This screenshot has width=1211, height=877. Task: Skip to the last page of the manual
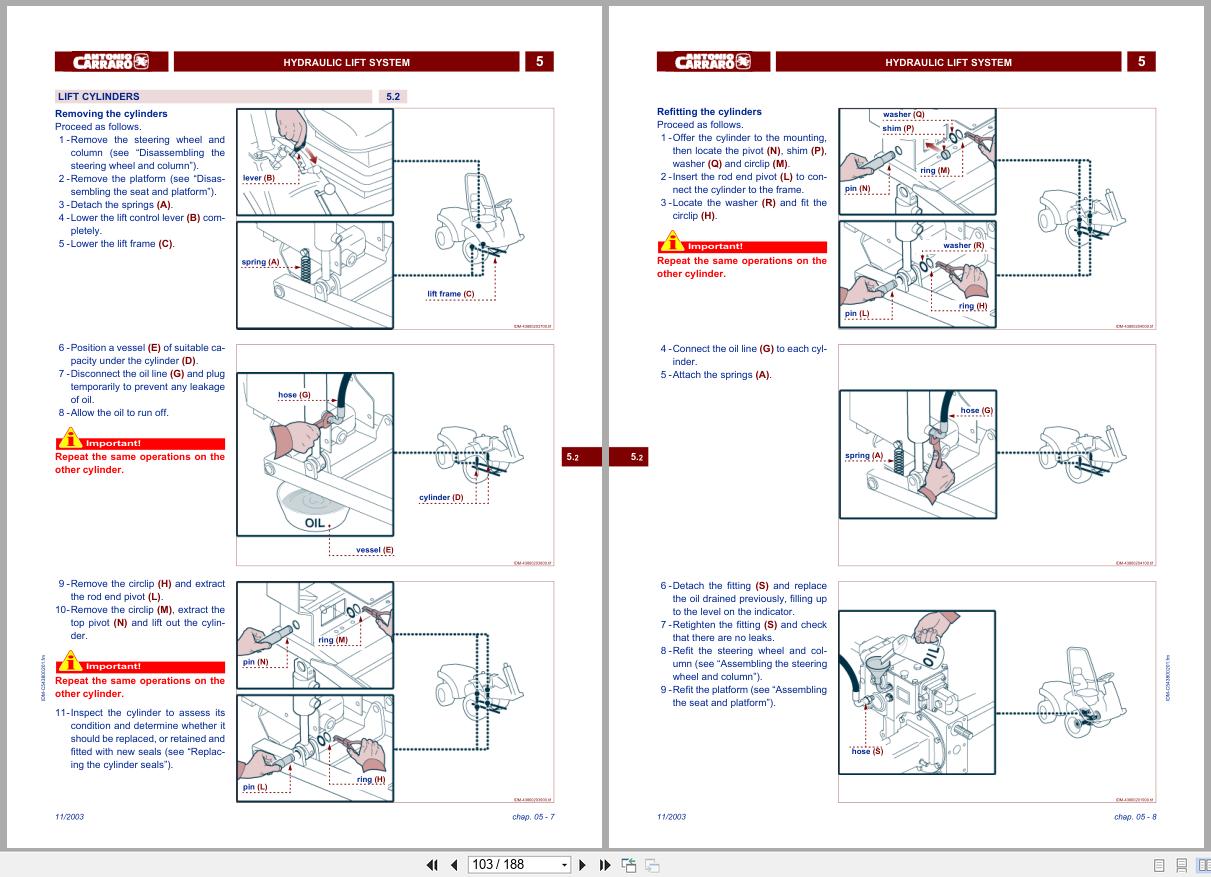pyautogui.click(x=605, y=864)
